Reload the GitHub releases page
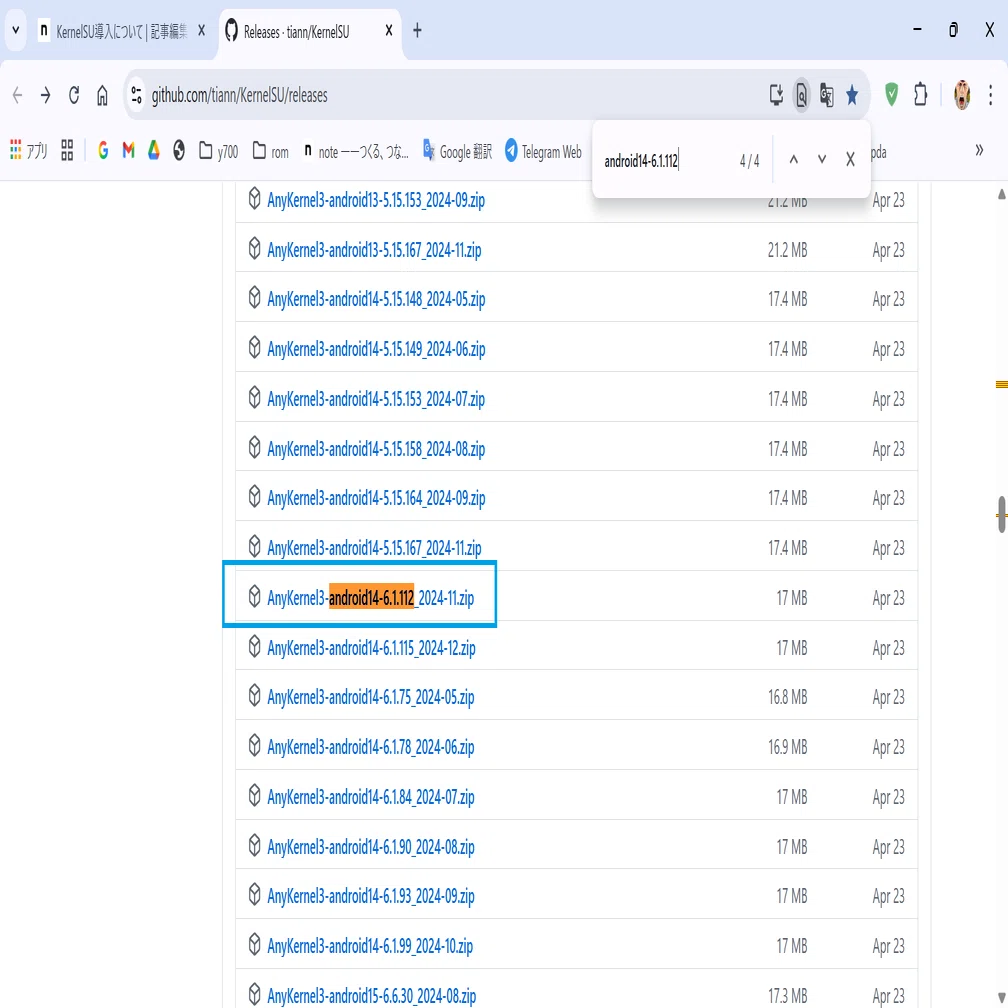 [x=74, y=96]
